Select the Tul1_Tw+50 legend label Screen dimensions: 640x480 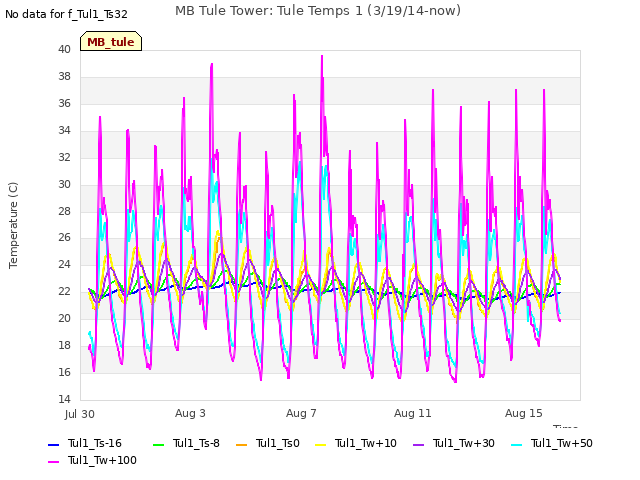pyautogui.click(x=562, y=443)
